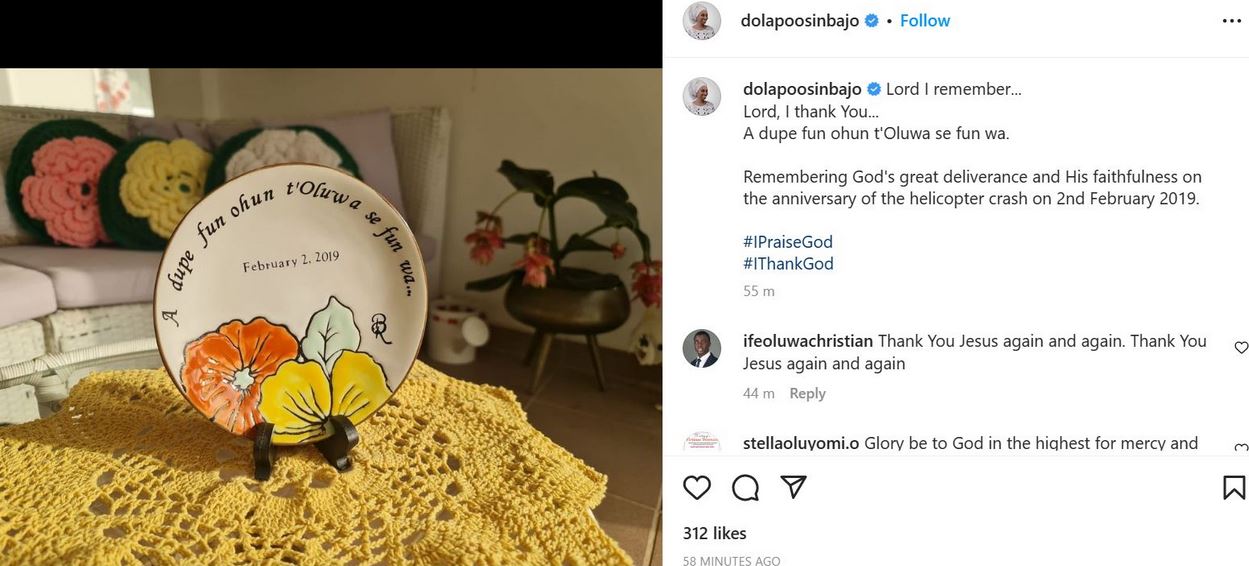
Task: Open the three-dot more options menu
Action: [1231, 21]
